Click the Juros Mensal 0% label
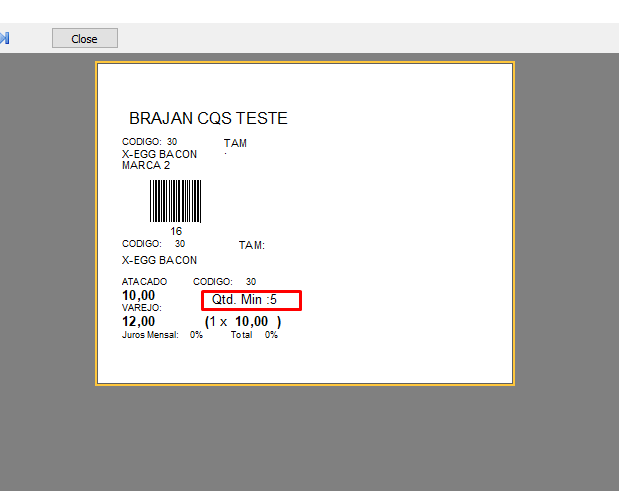The image size is (619, 491). click(x=162, y=335)
